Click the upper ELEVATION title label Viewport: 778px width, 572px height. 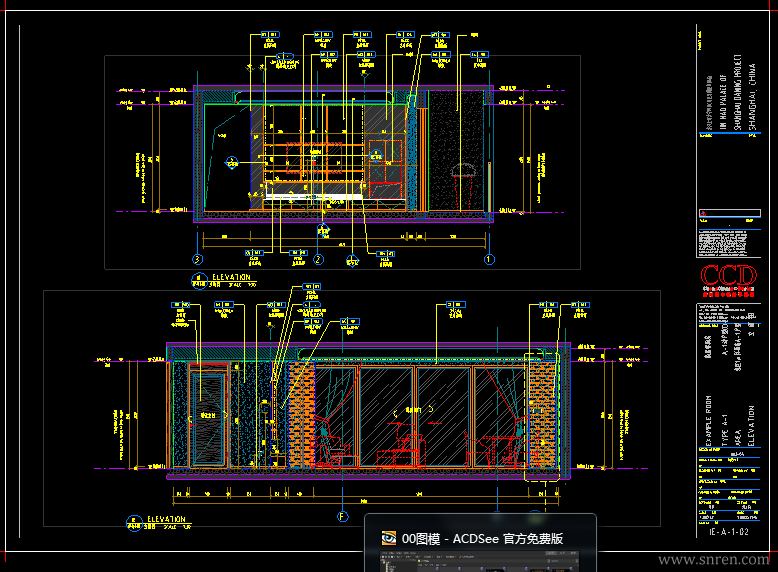231,277
